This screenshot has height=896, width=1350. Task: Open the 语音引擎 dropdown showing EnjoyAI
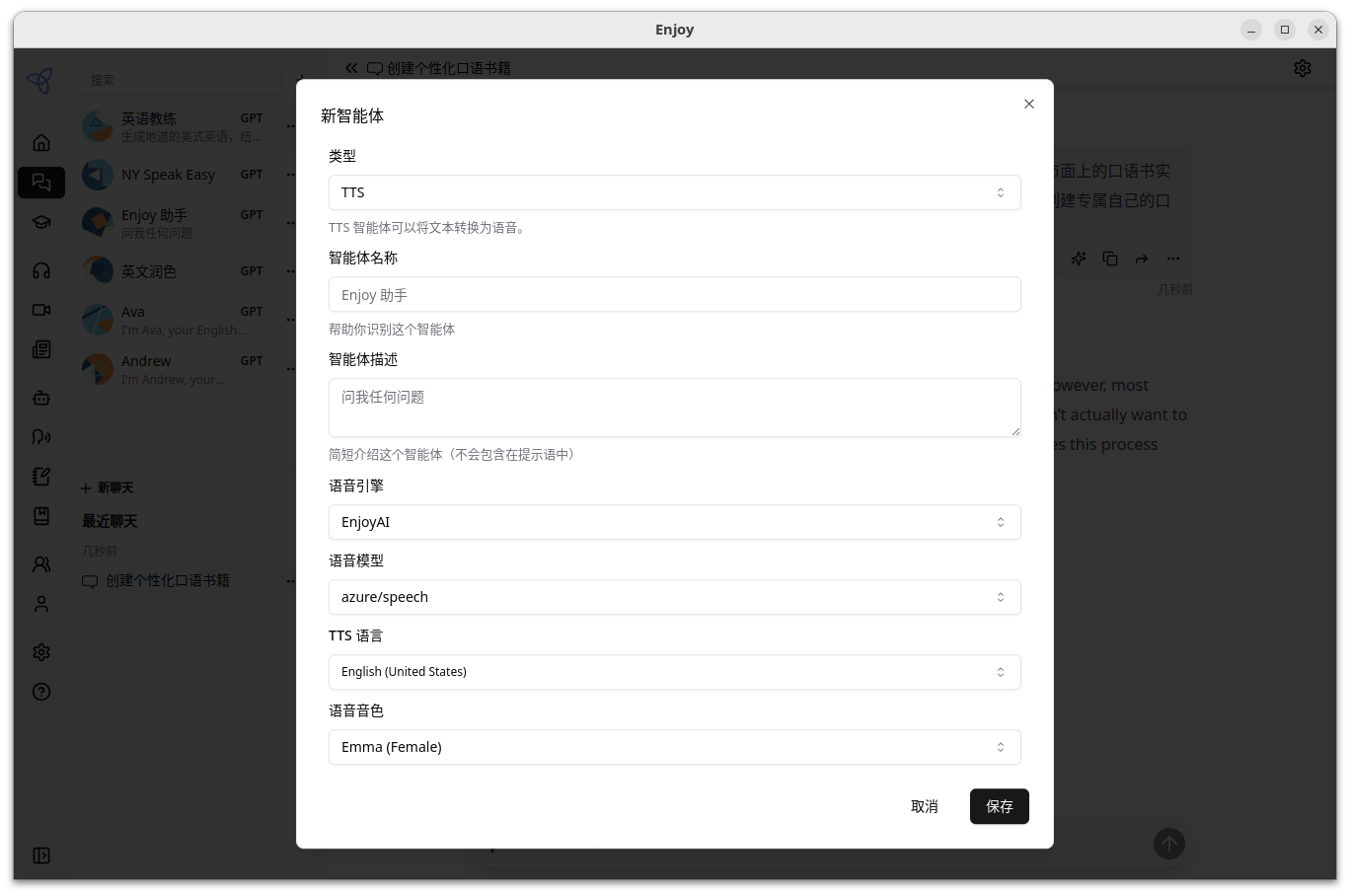point(674,522)
